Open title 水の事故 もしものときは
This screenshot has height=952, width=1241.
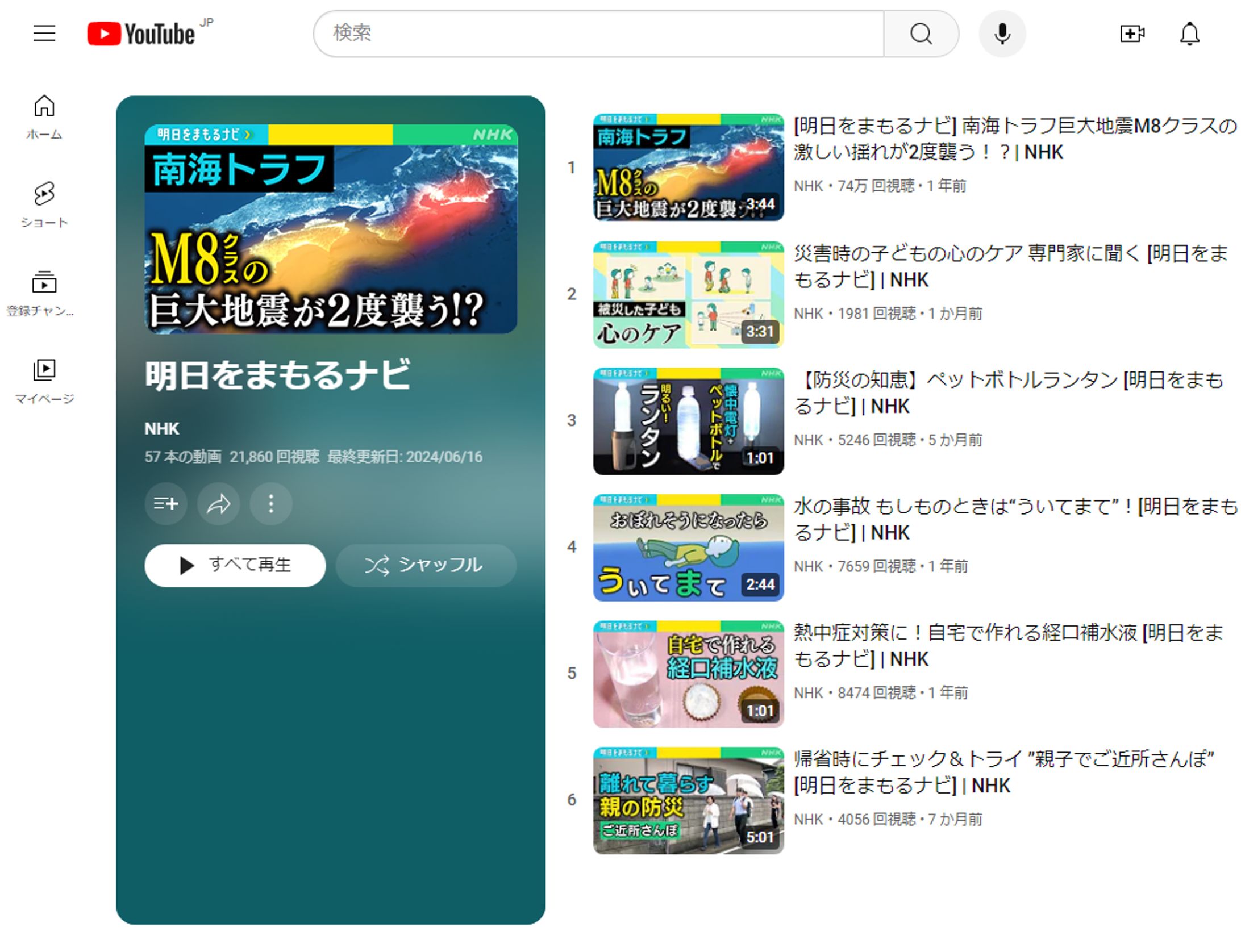[1015, 519]
